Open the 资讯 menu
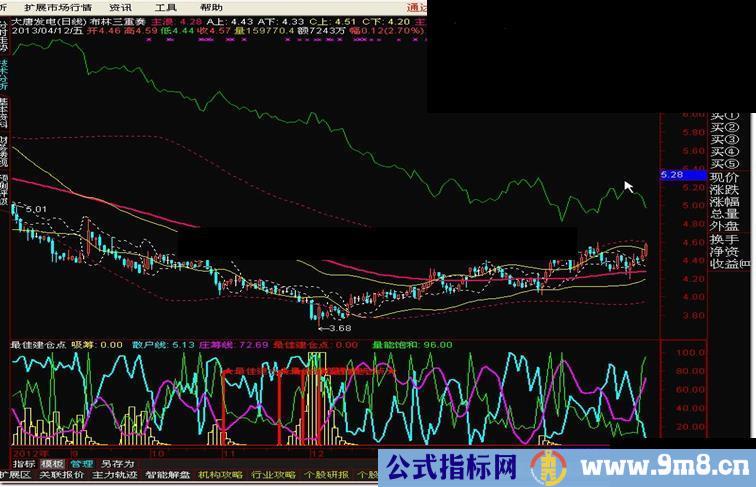The width and height of the screenshot is (756, 487). [119, 6]
